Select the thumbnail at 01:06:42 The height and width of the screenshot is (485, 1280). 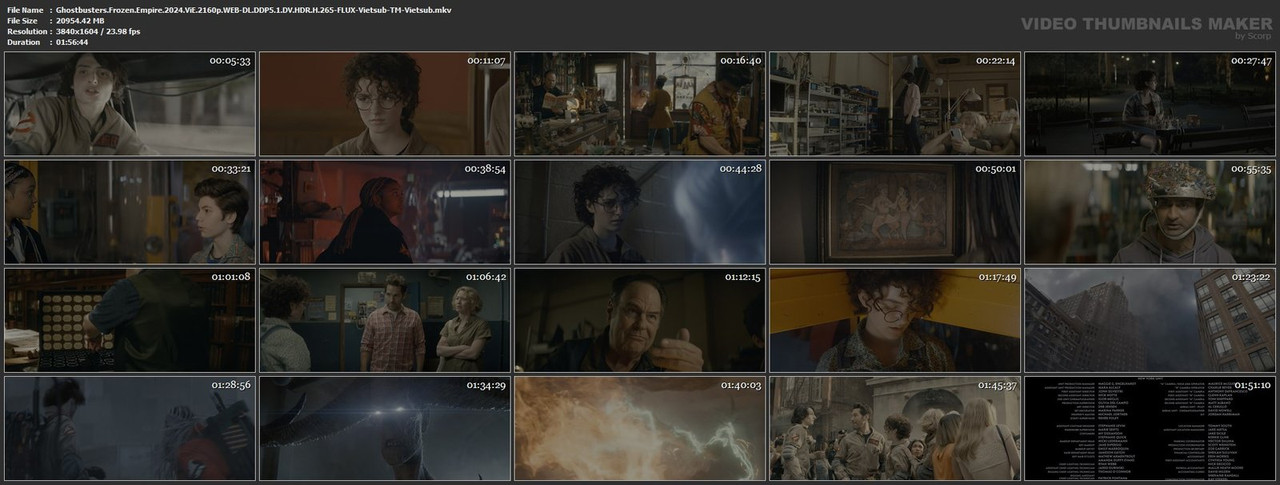click(383, 320)
